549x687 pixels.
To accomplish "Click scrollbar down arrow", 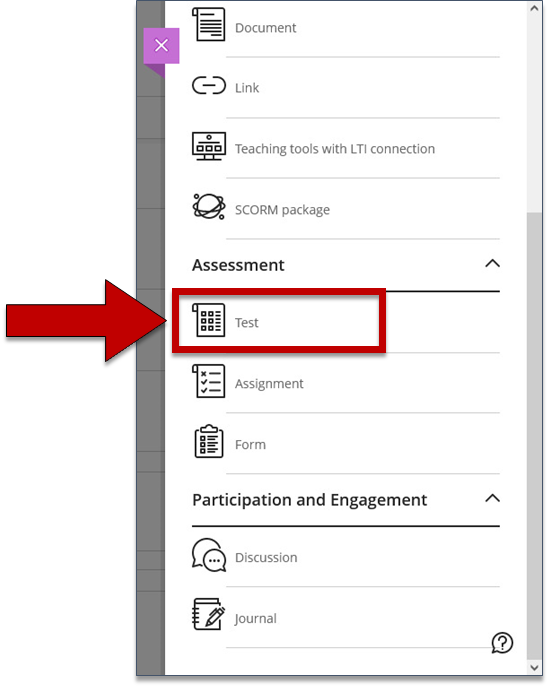I will coord(534,668).
